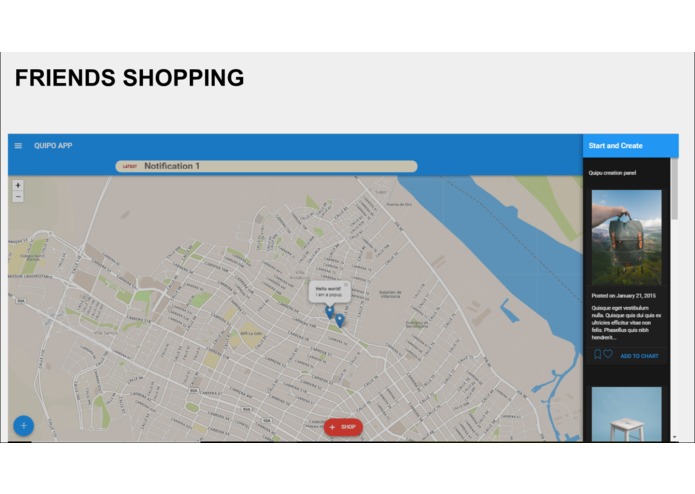Click the FRIENDS SHOPPING heading
The image size is (695, 494).
pyautogui.click(x=129, y=78)
